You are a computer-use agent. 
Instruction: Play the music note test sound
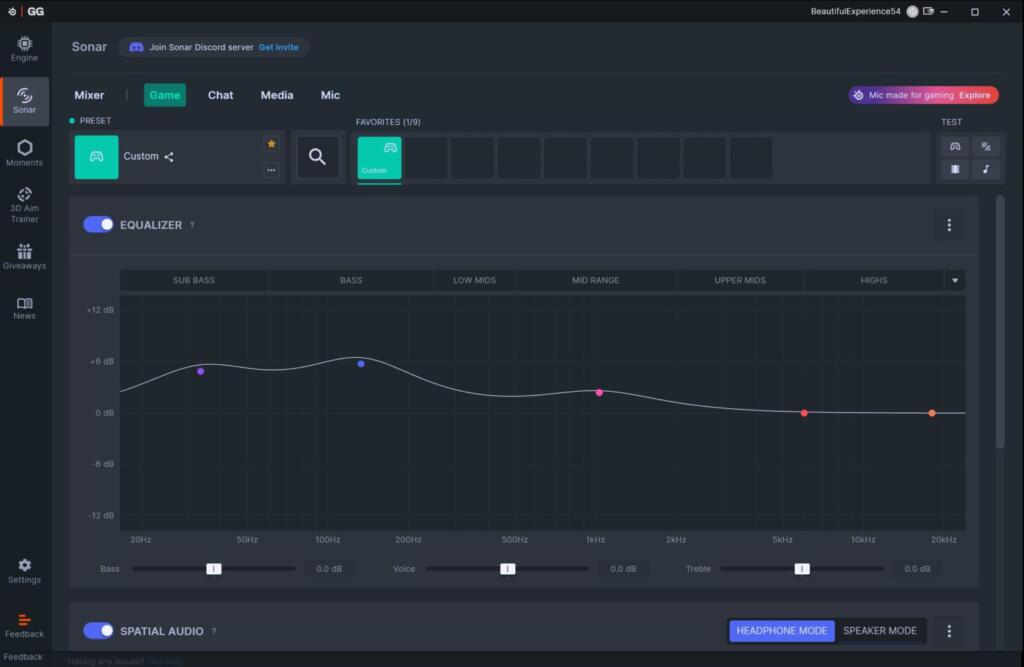[x=985, y=169]
